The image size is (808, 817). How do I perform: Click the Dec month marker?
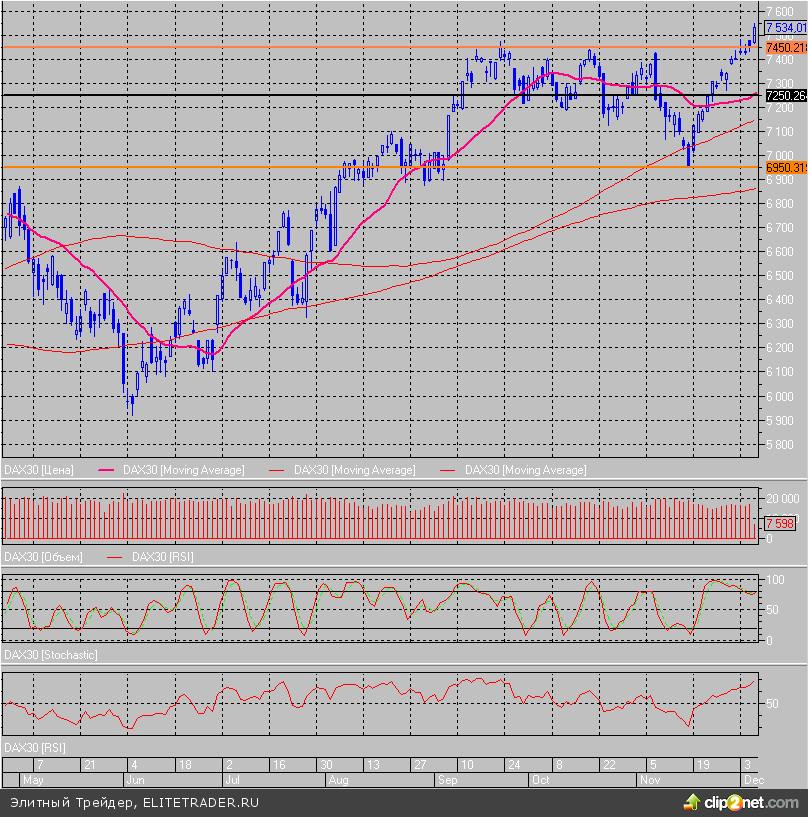pyautogui.click(x=751, y=778)
